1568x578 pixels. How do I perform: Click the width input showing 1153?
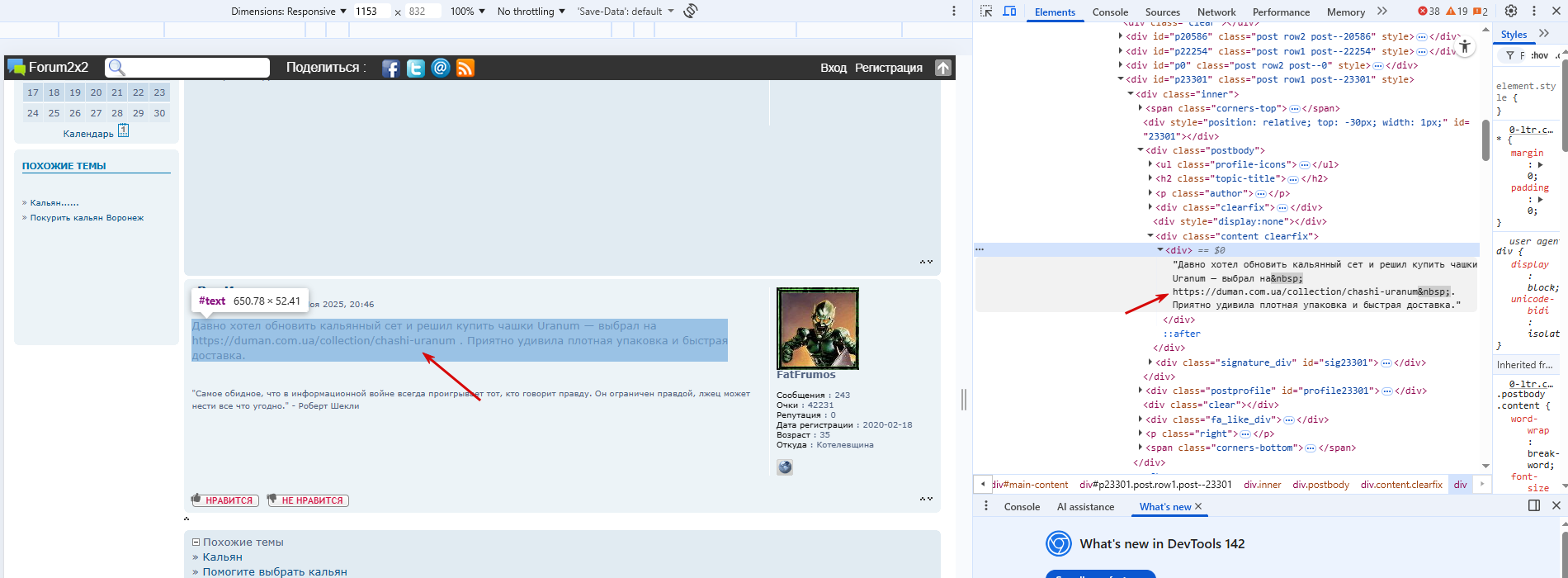371,11
